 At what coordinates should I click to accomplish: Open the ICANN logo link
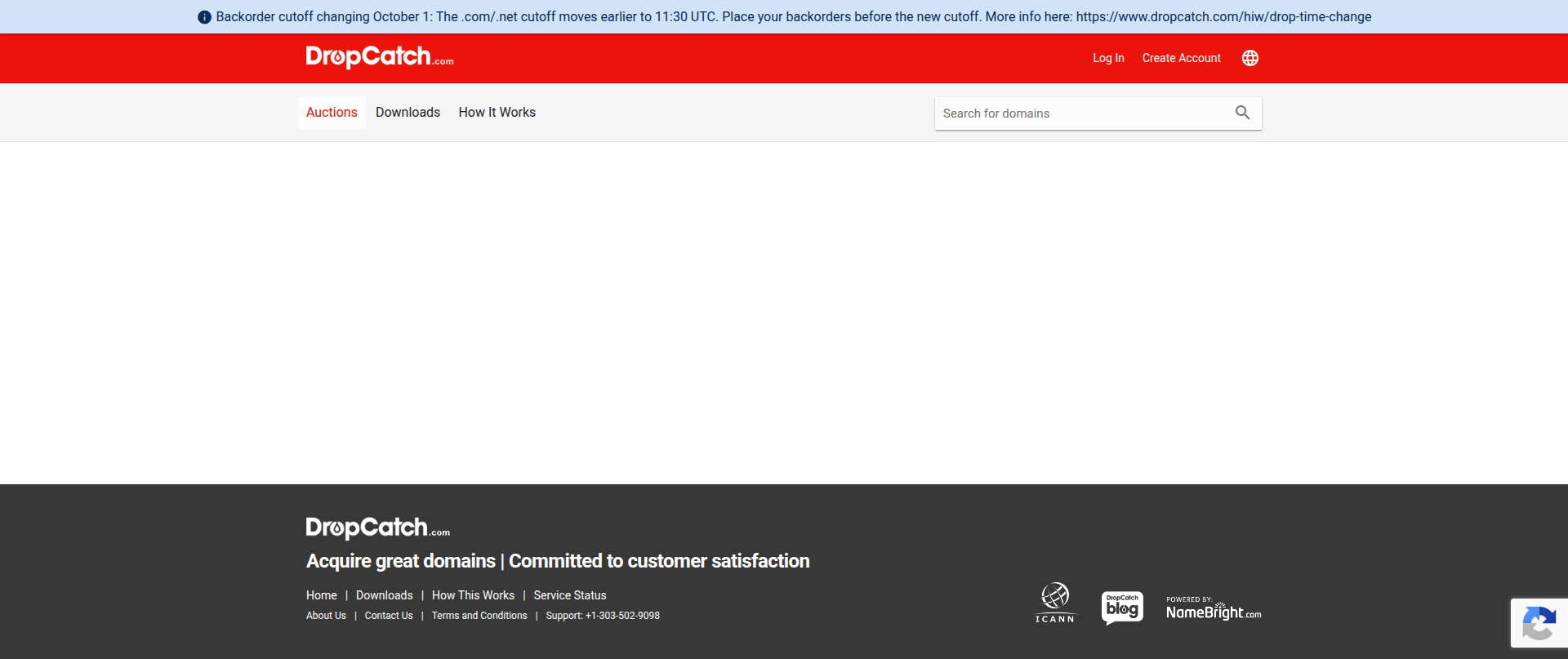1055,603
